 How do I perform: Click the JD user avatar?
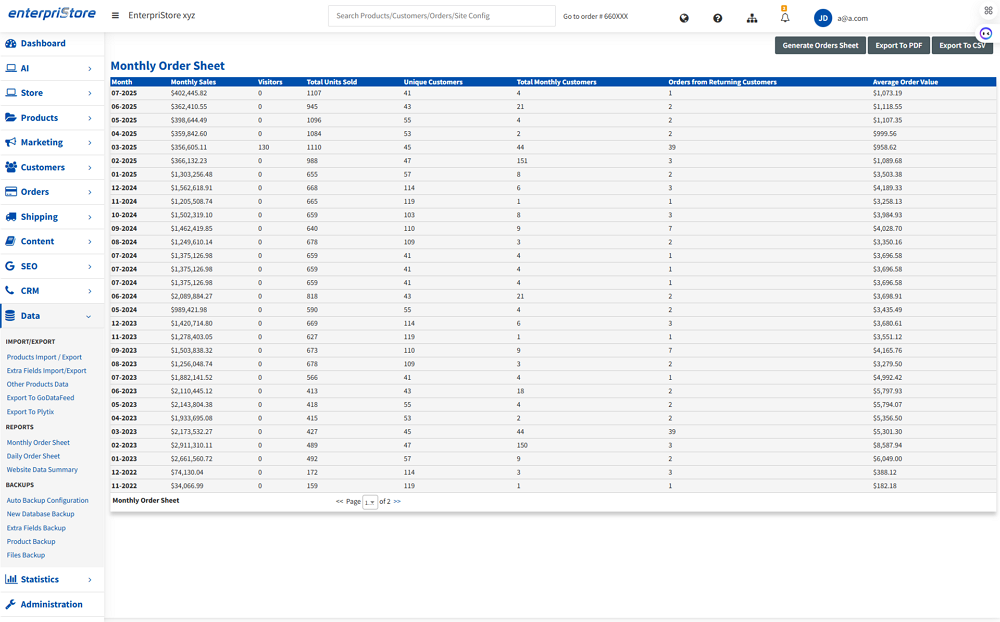(823, 18)
